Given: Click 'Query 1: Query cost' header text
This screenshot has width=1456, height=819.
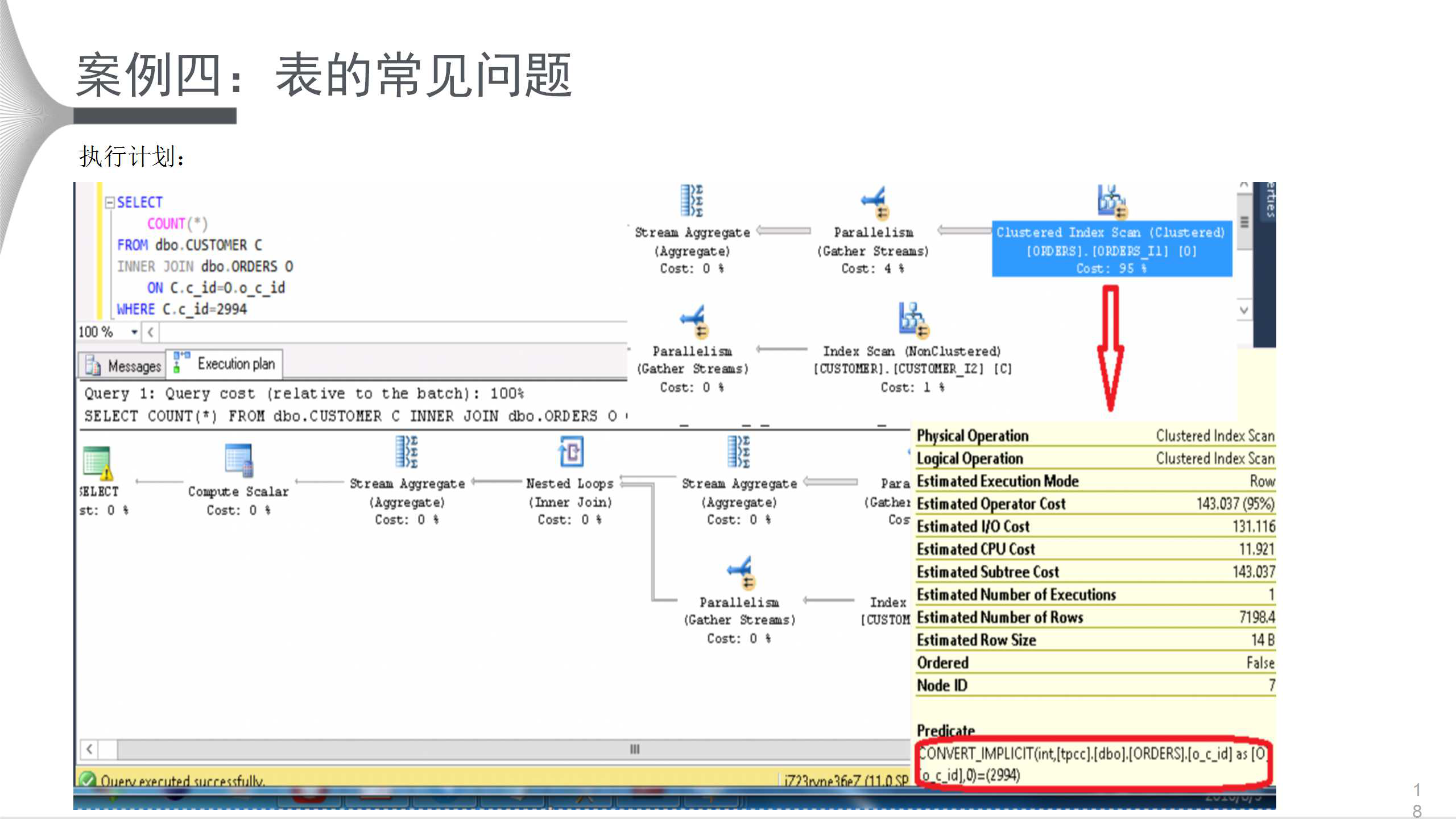Looking at the screenshot, I should [x=304, y=394].
